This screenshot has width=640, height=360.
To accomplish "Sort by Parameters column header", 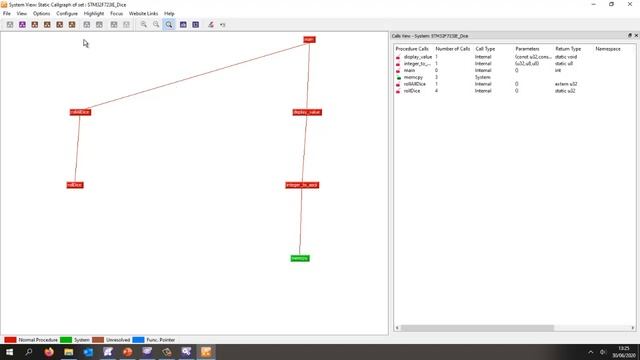I will [x=527, y=49].
